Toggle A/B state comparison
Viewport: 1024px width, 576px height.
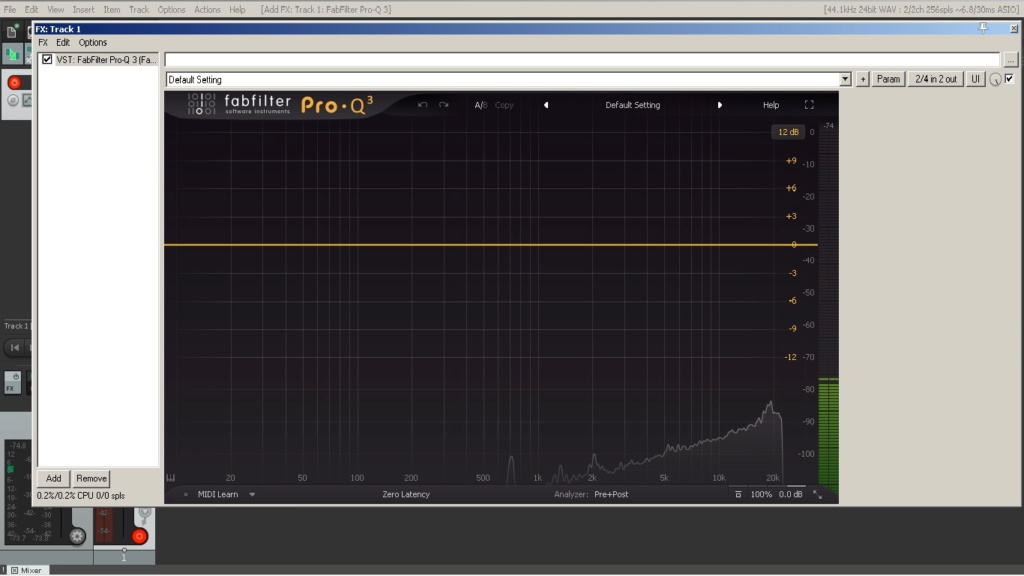tap(481, 105)
